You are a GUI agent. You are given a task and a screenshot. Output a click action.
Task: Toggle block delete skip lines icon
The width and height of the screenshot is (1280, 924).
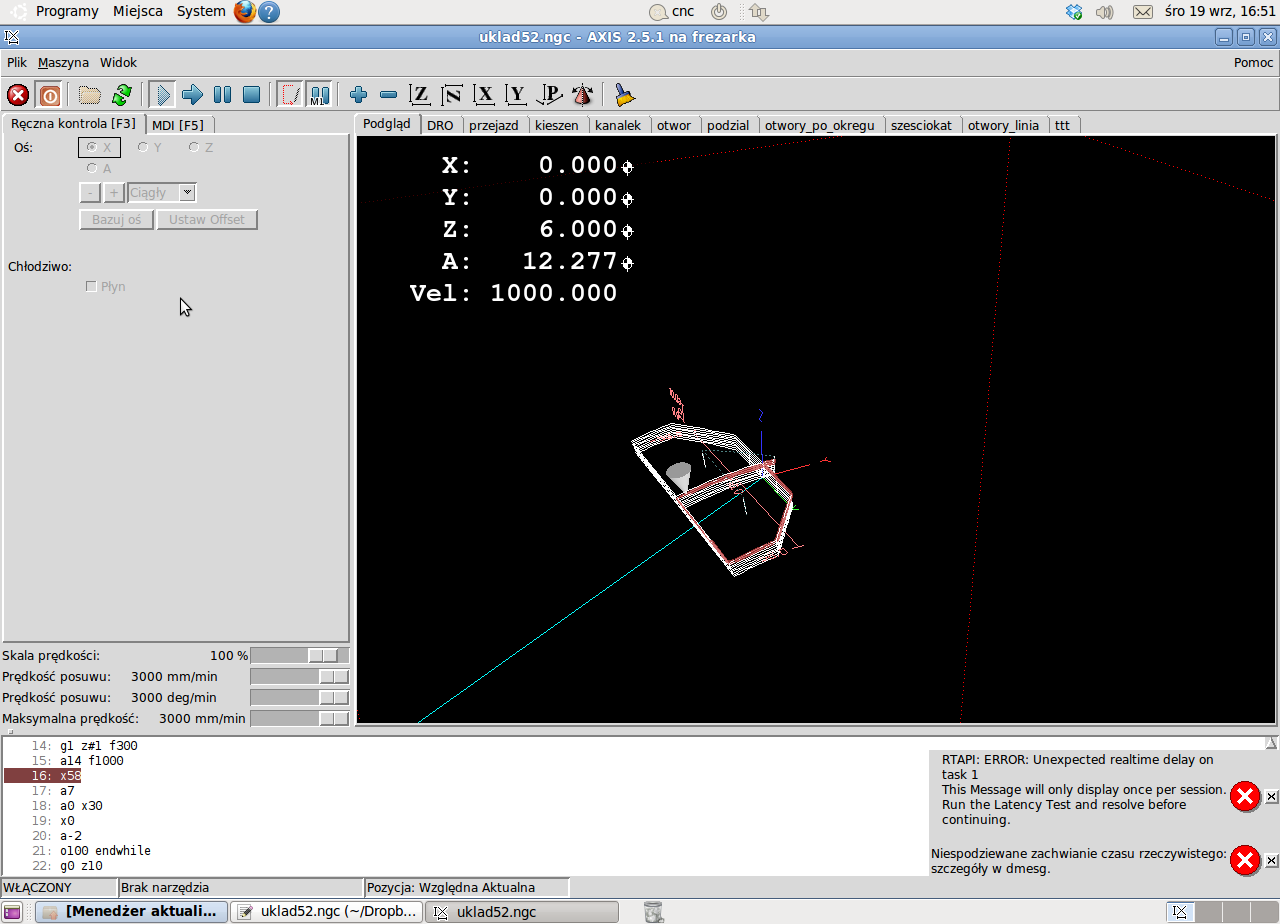point(290,95)
